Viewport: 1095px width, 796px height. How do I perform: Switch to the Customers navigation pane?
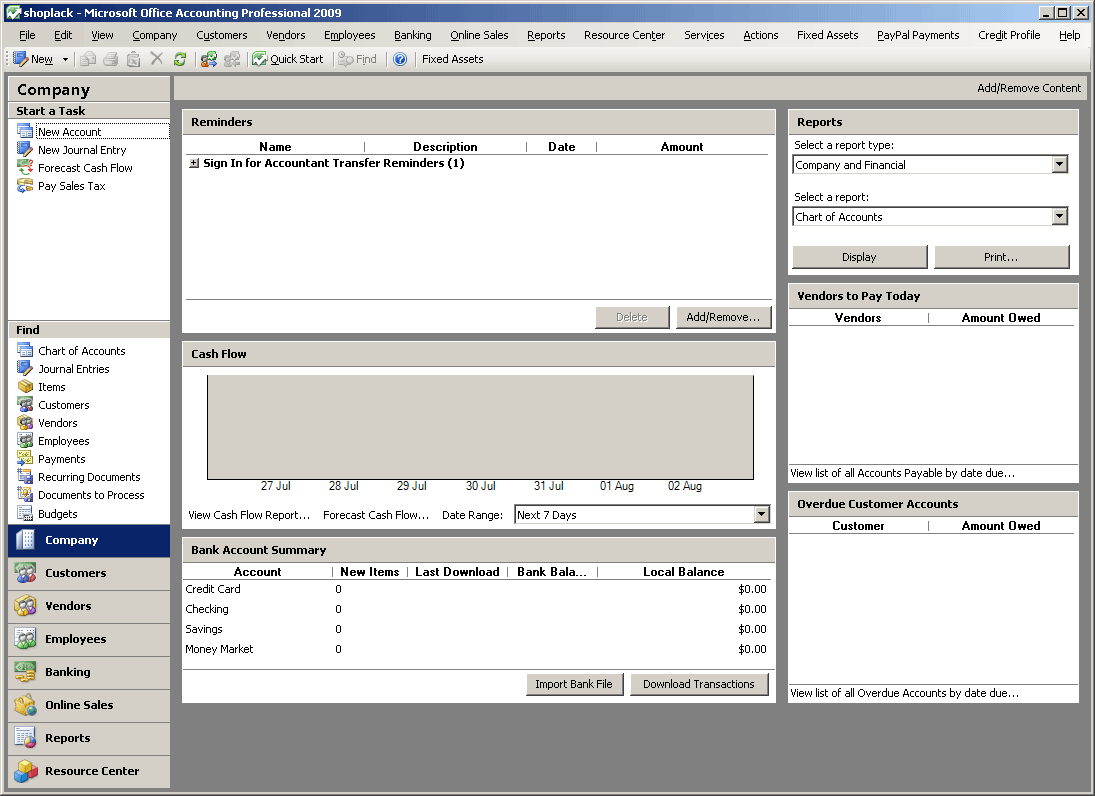coord(89,573)
